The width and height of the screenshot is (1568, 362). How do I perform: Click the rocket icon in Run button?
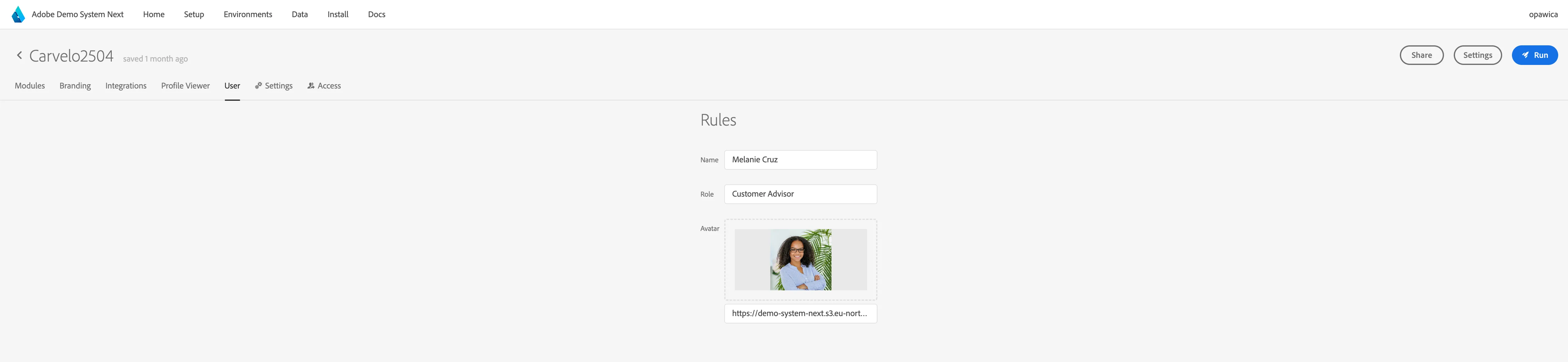coord(1525,55)
